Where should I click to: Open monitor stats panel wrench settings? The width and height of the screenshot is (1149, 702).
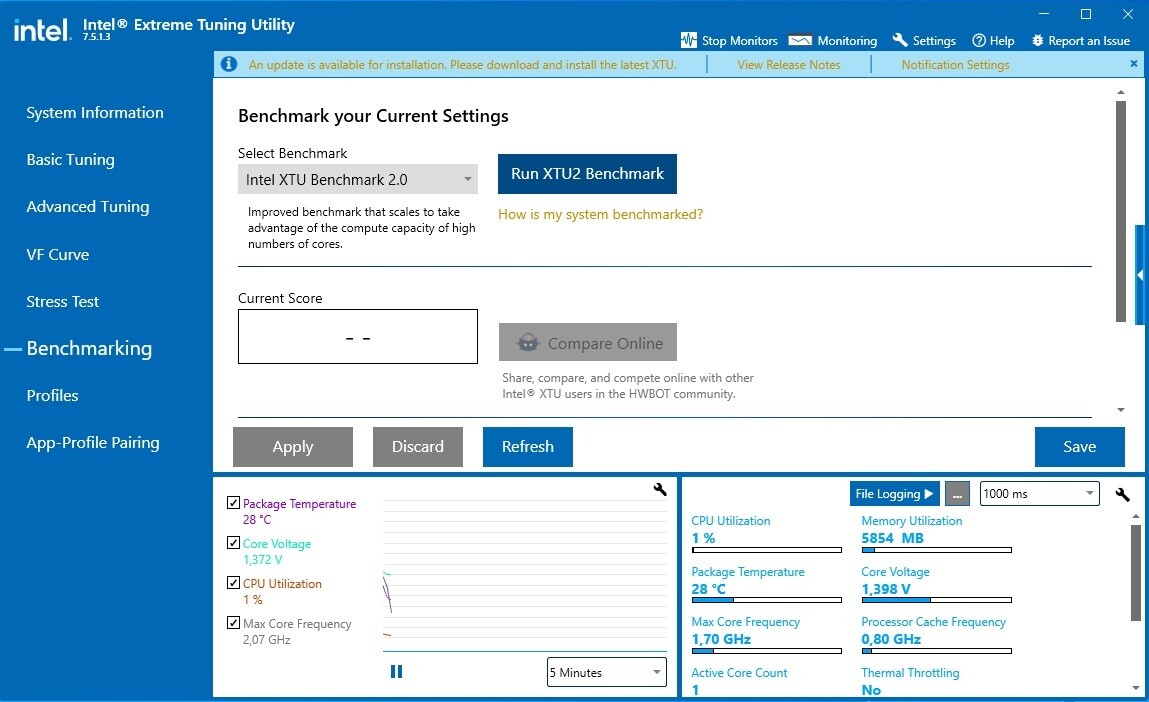(1123, 494)
